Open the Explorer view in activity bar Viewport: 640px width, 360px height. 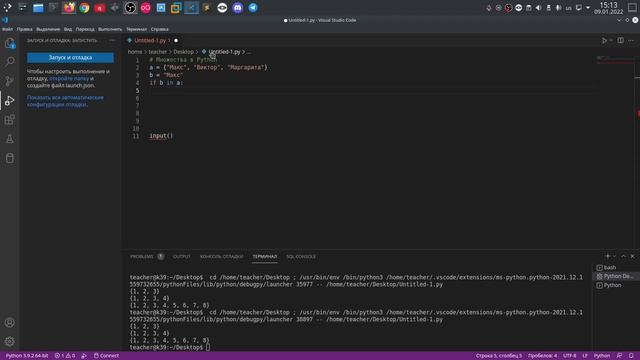(9, 43)
